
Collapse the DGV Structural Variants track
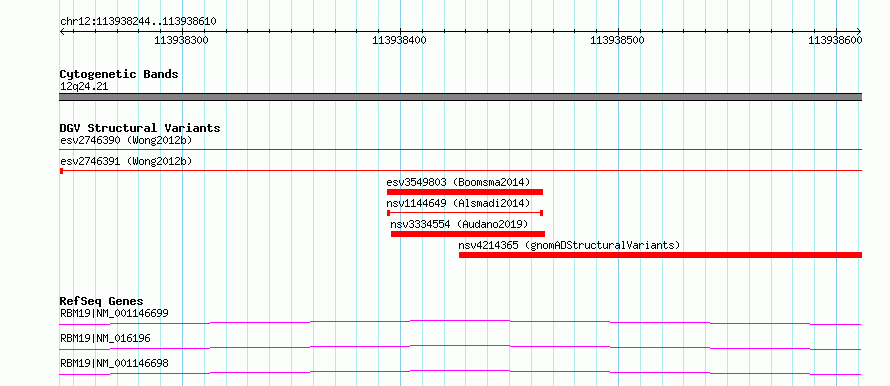pyautogui.click(x=140, y=128)
